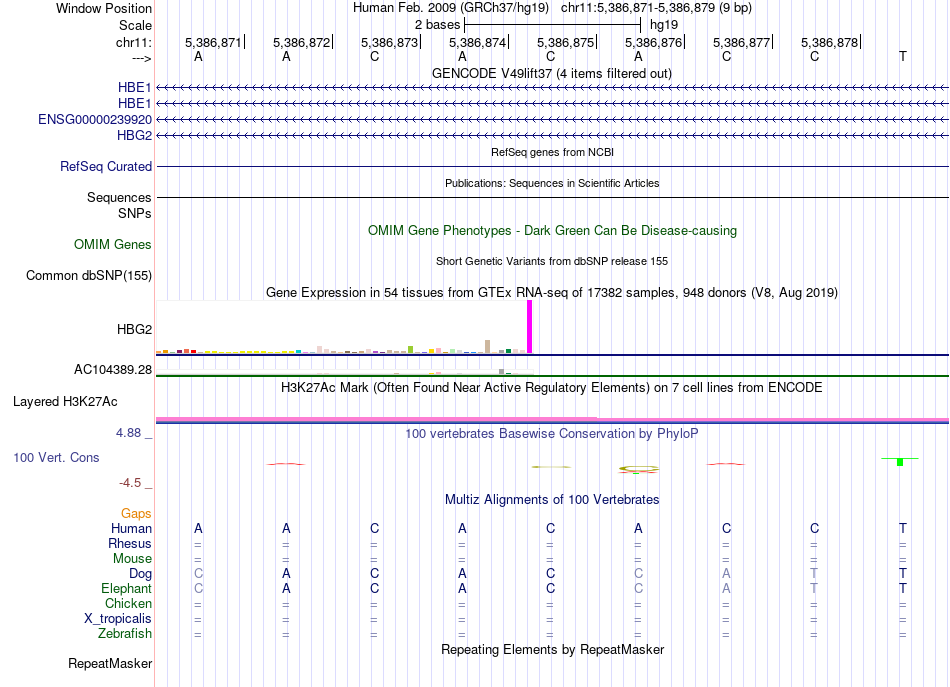Image resolution: width=950 pixels, height=687 pixels.
Task: Click the Common dbSNP(155) track label
Action: point(89,276)
